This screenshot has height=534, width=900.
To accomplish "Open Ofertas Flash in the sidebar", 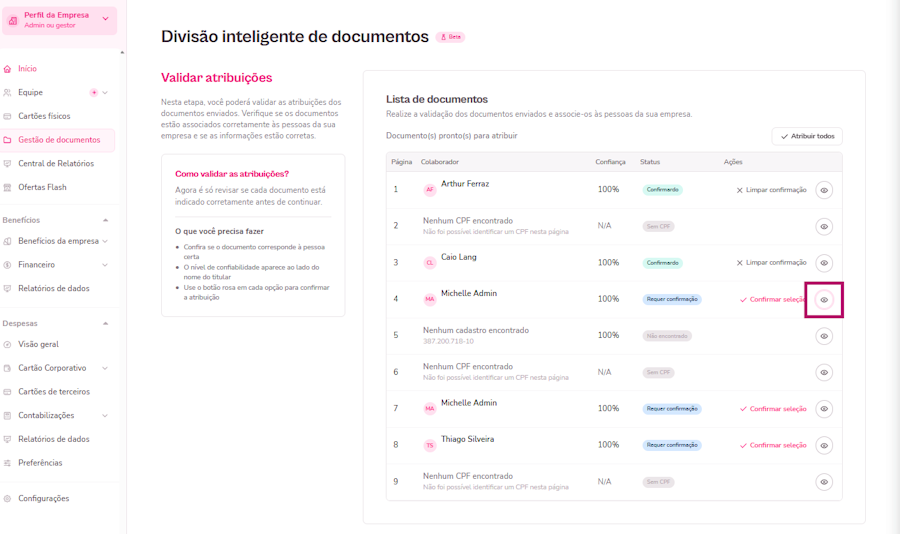I will (42, 187).
